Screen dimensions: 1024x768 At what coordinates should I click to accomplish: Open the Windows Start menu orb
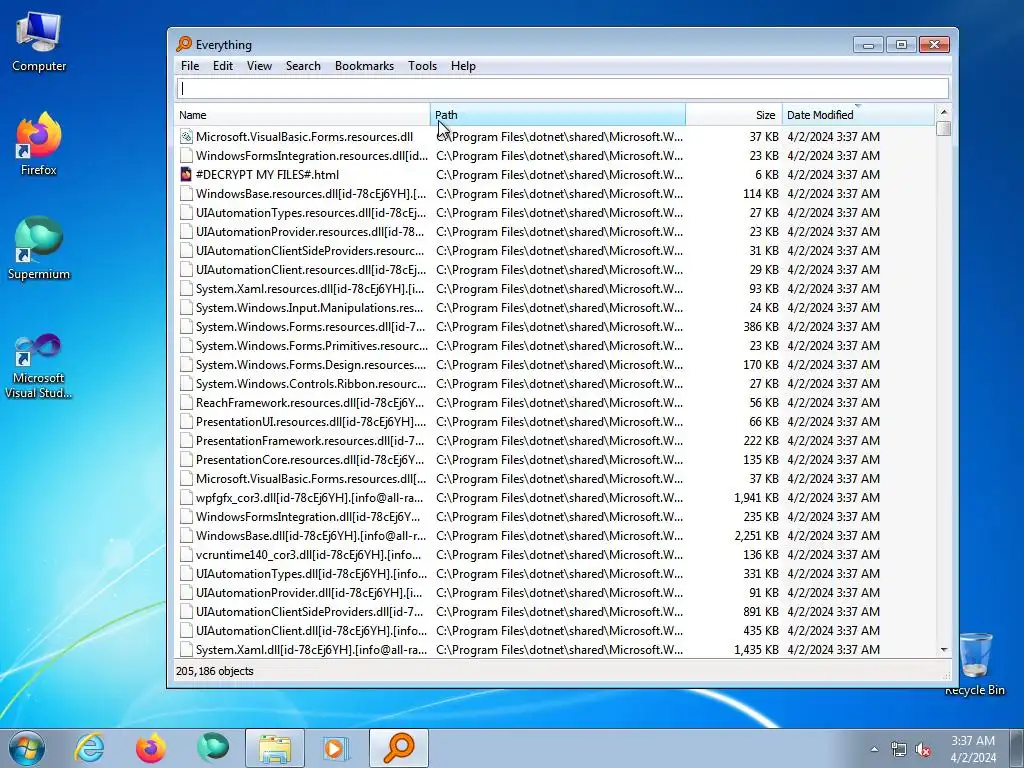27,748
